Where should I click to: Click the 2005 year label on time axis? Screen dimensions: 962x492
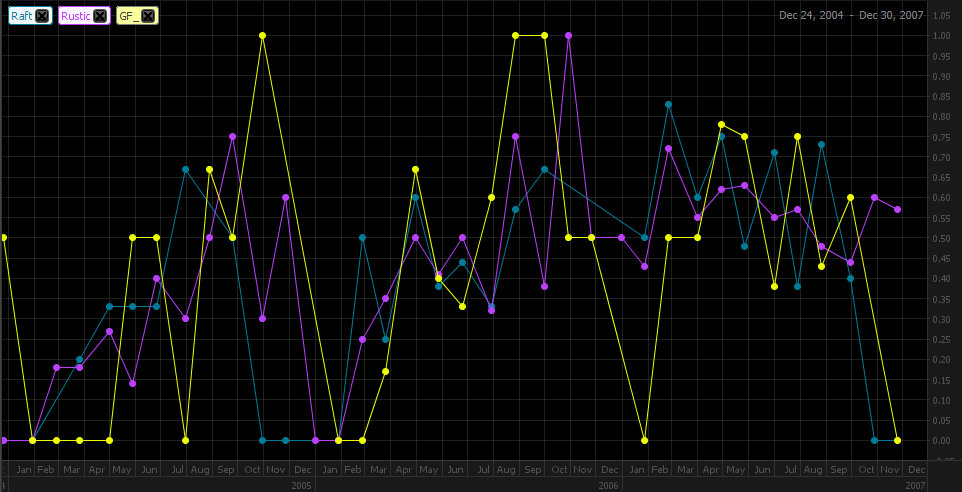pyautogui.click(x=301, y=485)
